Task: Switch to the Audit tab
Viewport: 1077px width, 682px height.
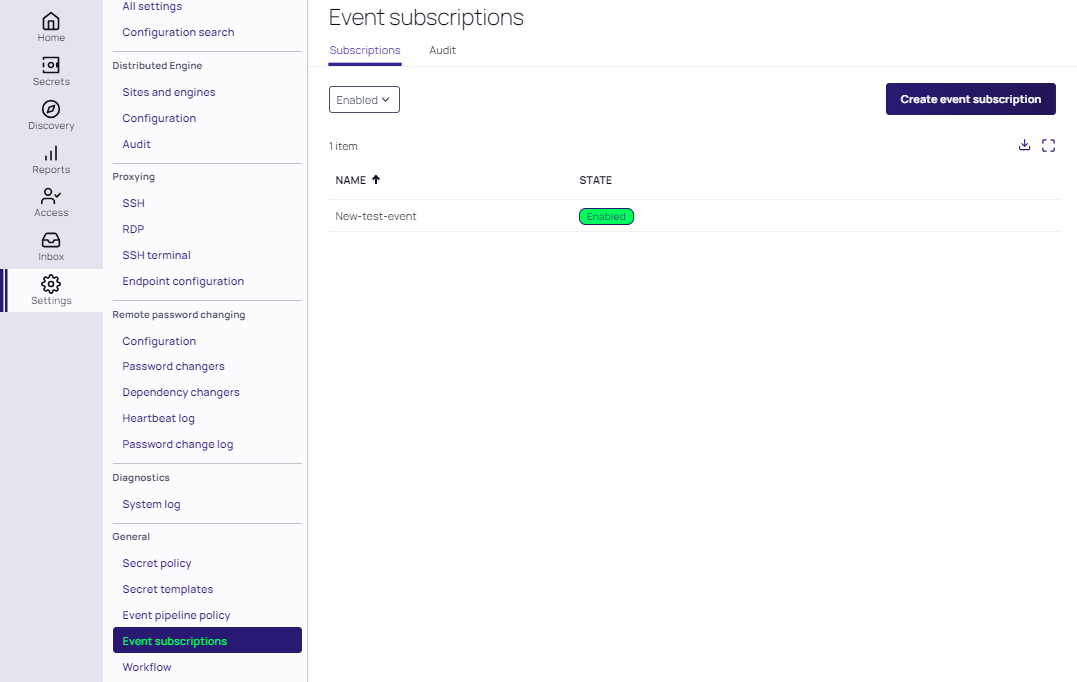Action: [442, 50]
